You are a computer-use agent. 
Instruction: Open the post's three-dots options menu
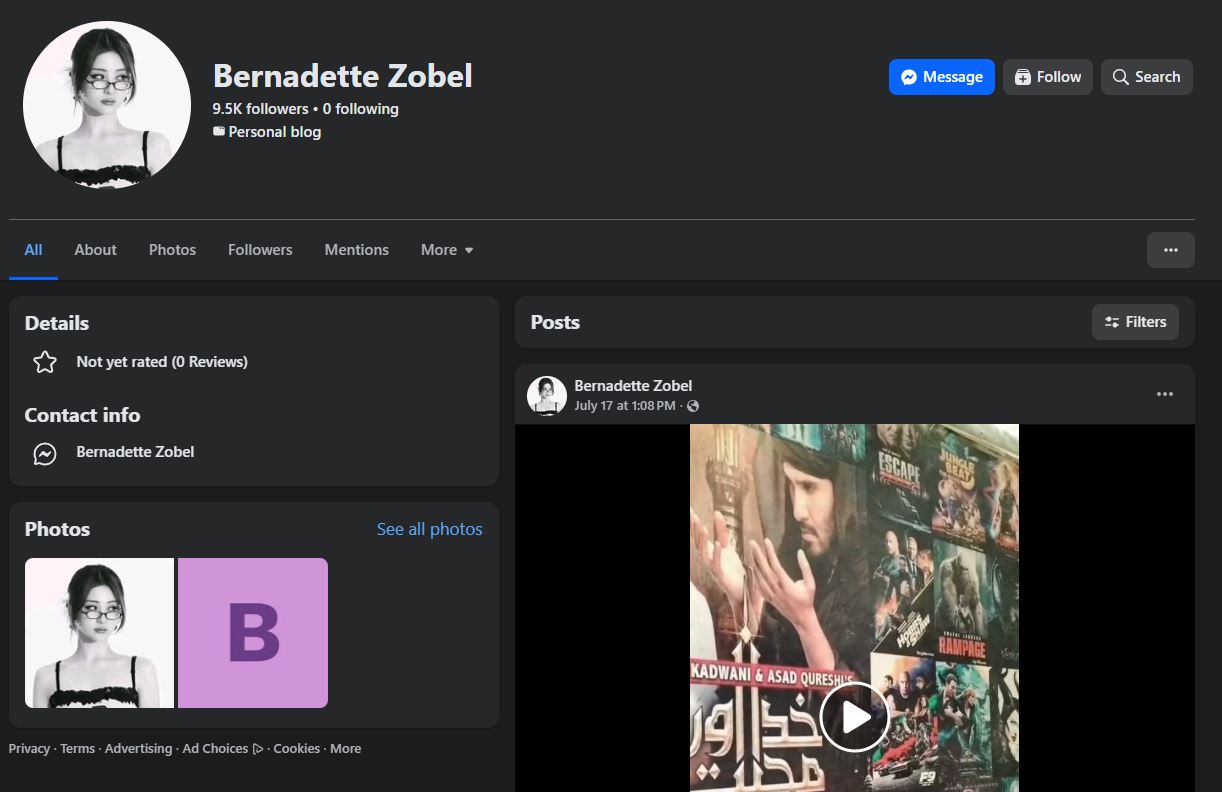point(1164,394)
